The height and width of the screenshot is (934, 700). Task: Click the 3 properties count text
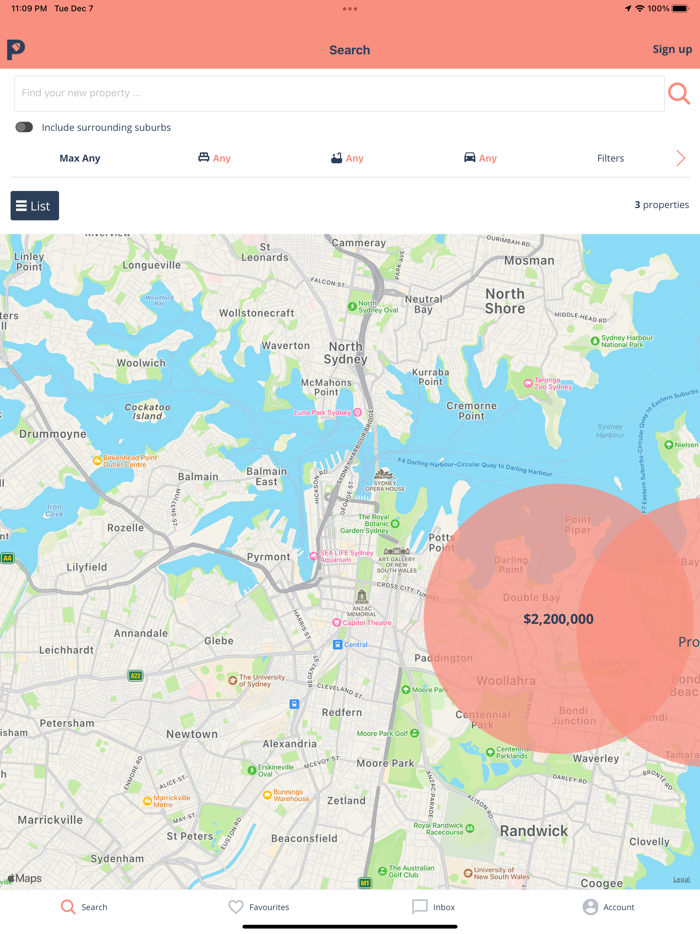pos(661,204)
